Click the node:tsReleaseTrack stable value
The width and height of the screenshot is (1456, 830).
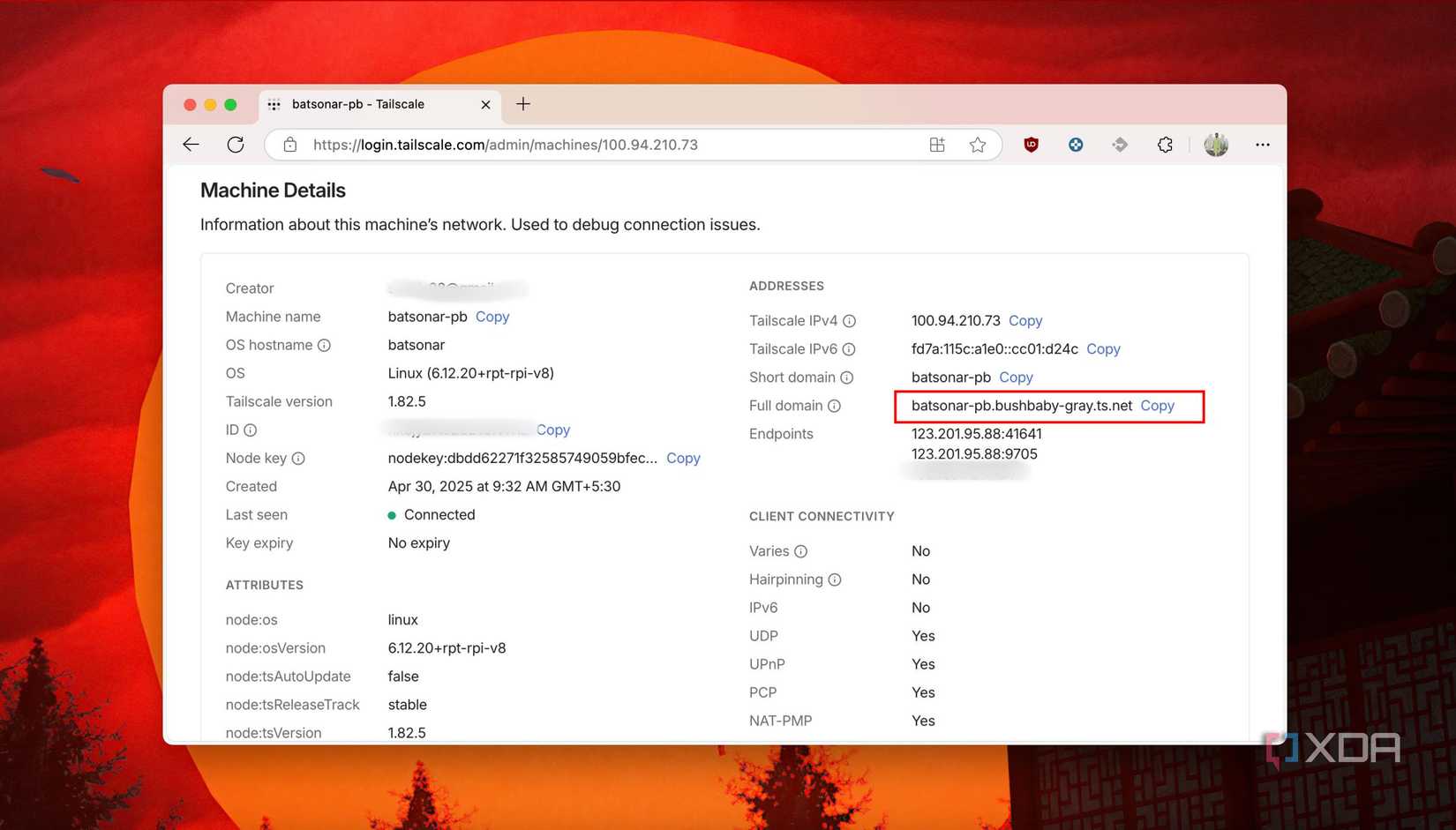[x=408, y=705]
